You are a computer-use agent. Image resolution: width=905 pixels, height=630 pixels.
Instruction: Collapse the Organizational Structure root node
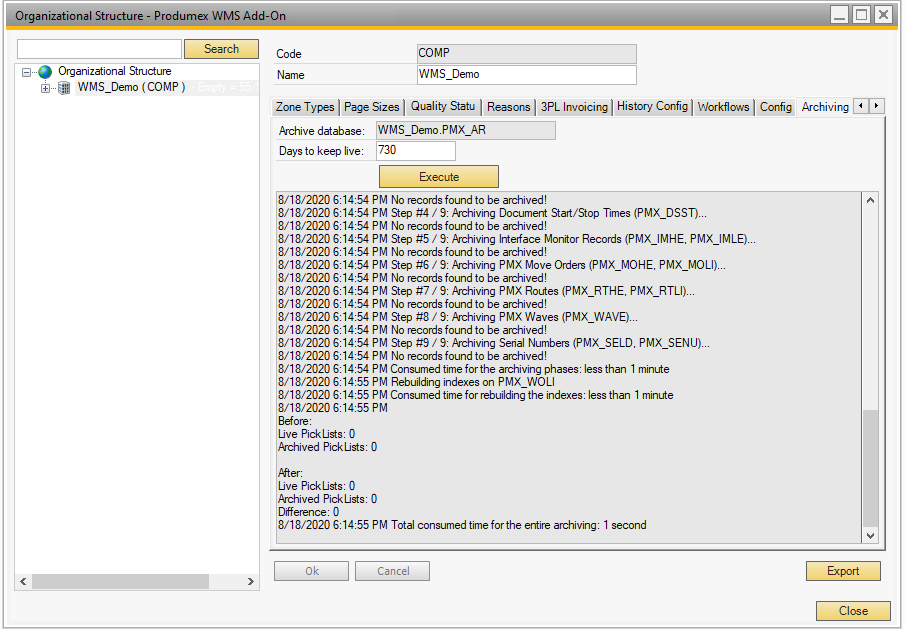[x=24, y=71]
